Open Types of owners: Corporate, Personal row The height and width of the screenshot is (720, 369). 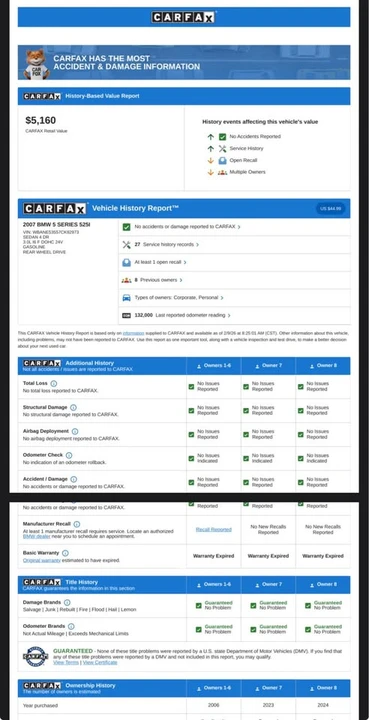coord(235,298)
